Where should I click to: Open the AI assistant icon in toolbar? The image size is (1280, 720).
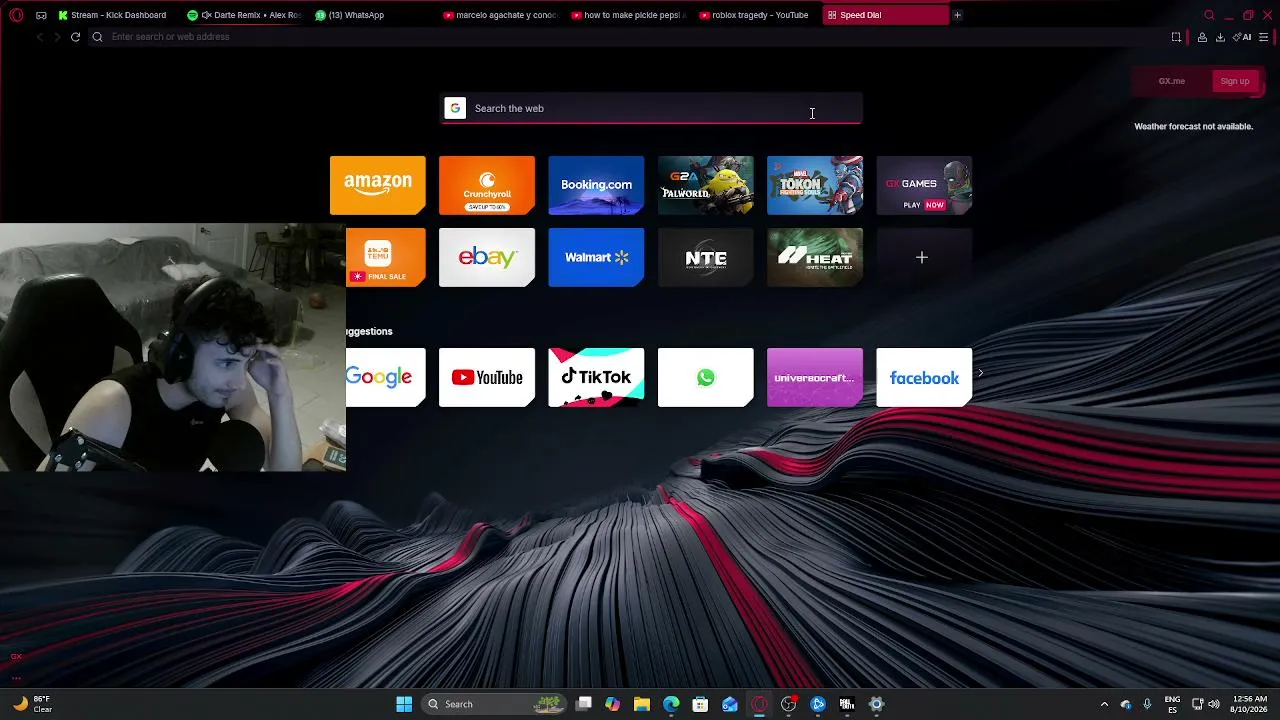tap(1242, 37)
